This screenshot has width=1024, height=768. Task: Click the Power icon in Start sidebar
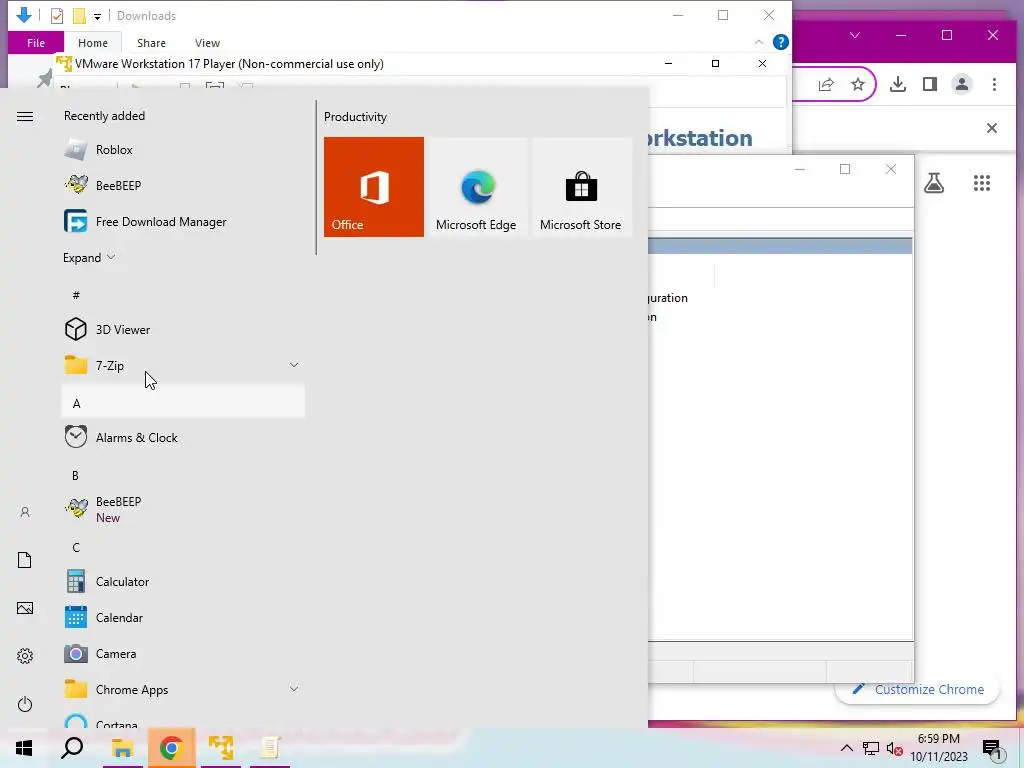click(25, 704)
